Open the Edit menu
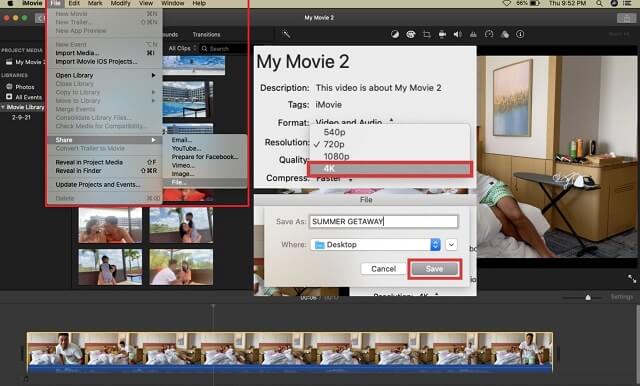 (74, 3)
